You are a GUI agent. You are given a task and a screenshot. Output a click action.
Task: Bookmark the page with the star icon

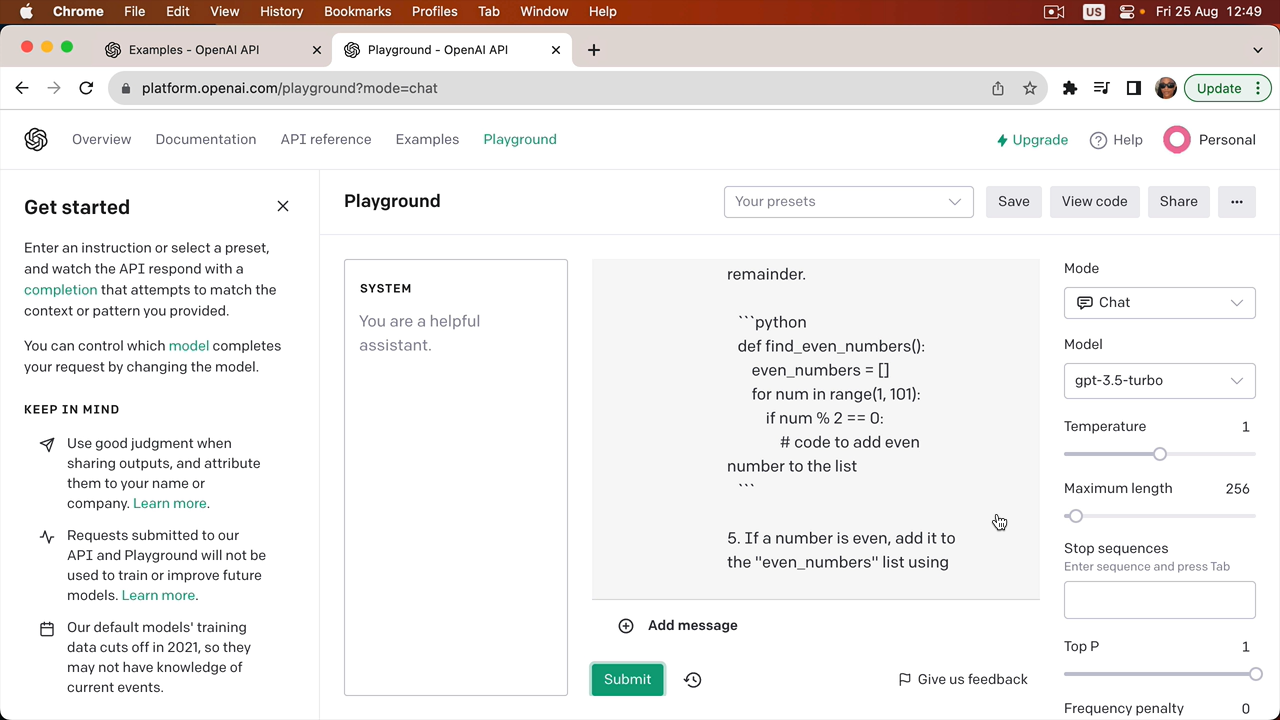[1029, 88]
